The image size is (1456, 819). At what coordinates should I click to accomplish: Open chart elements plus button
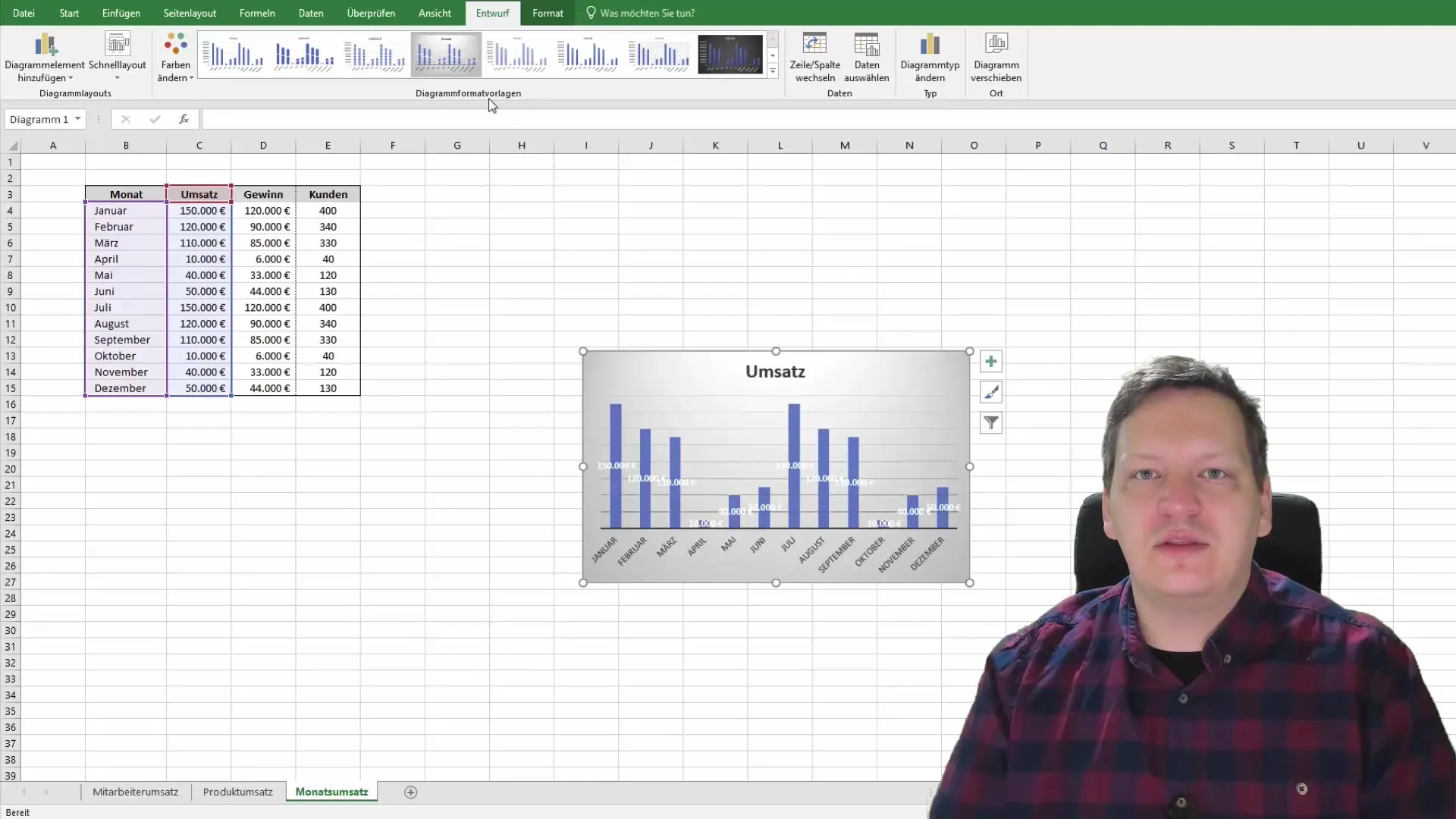point(990,362)
